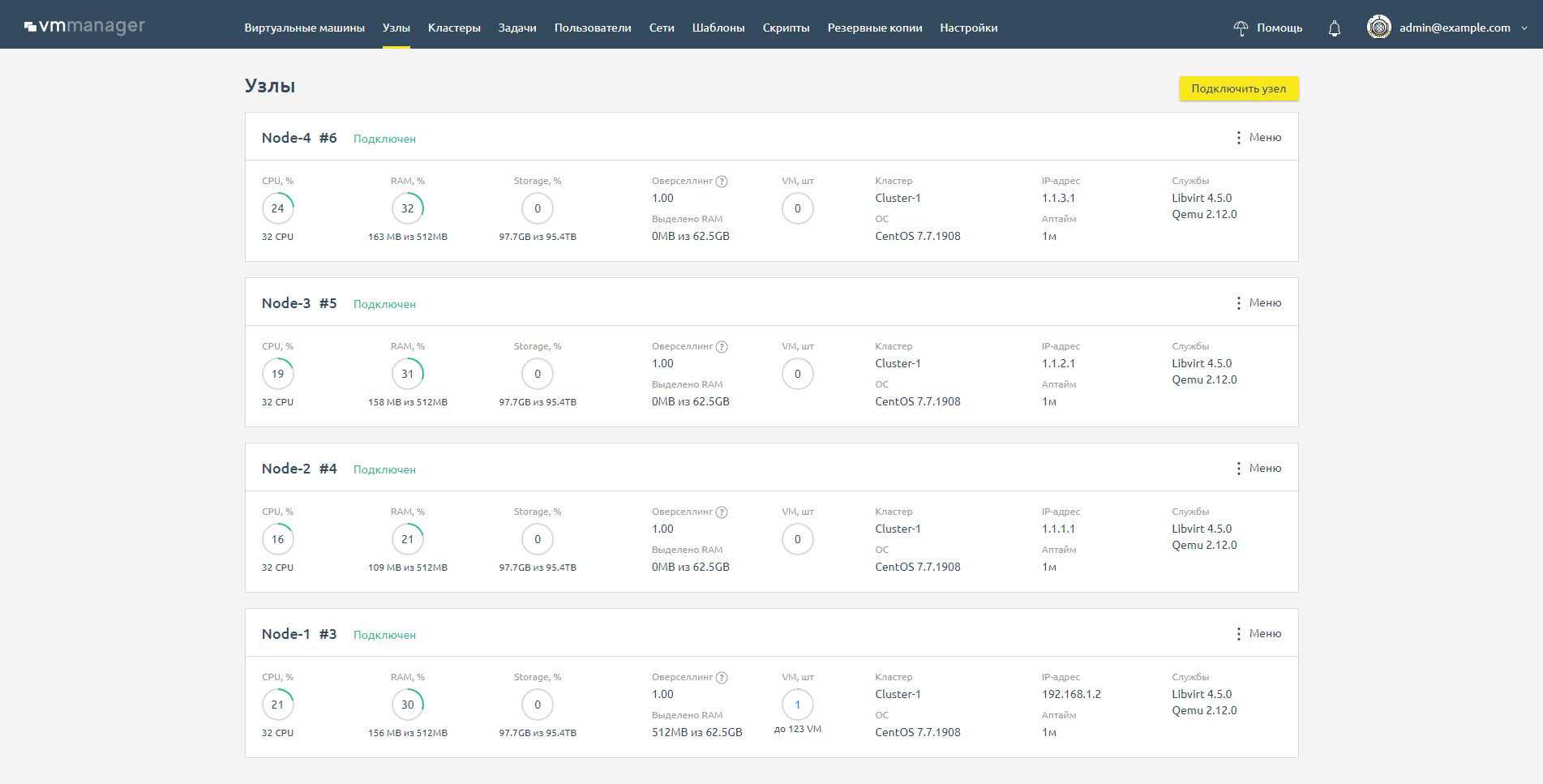Click overselling help icon for Node-2
This screenshot has height=784, width=1543.
point(722,512)
